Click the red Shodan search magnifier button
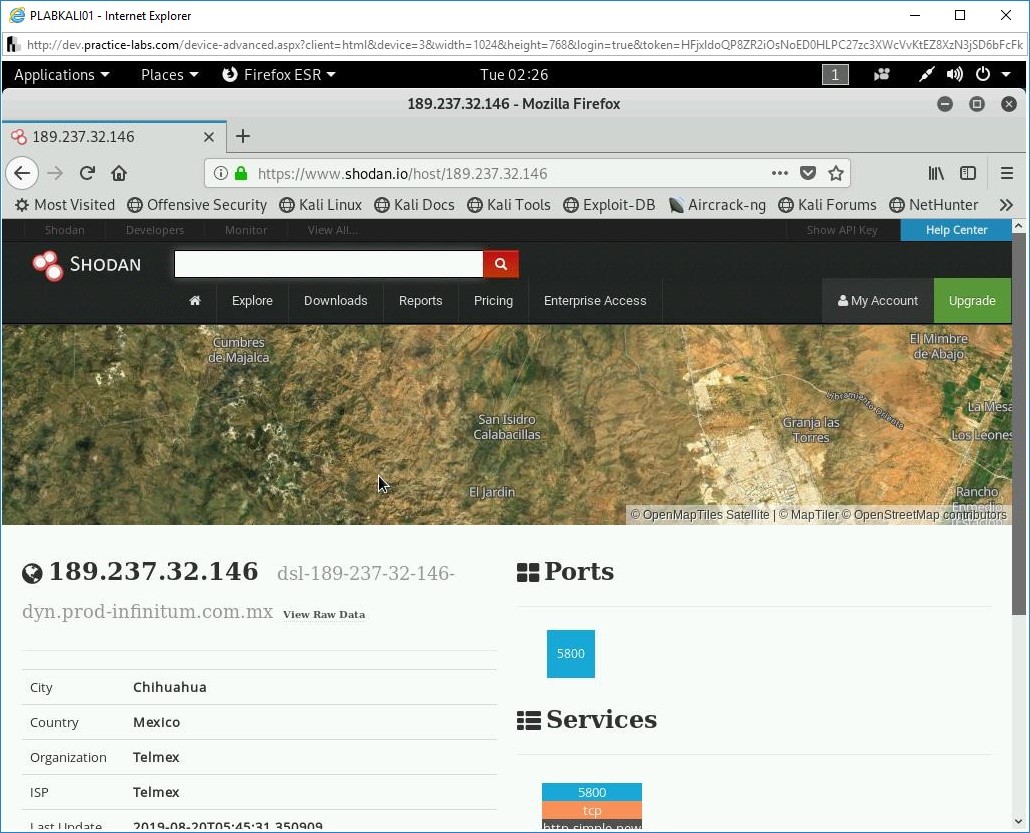1030x833 pixels. coord(500,264)
